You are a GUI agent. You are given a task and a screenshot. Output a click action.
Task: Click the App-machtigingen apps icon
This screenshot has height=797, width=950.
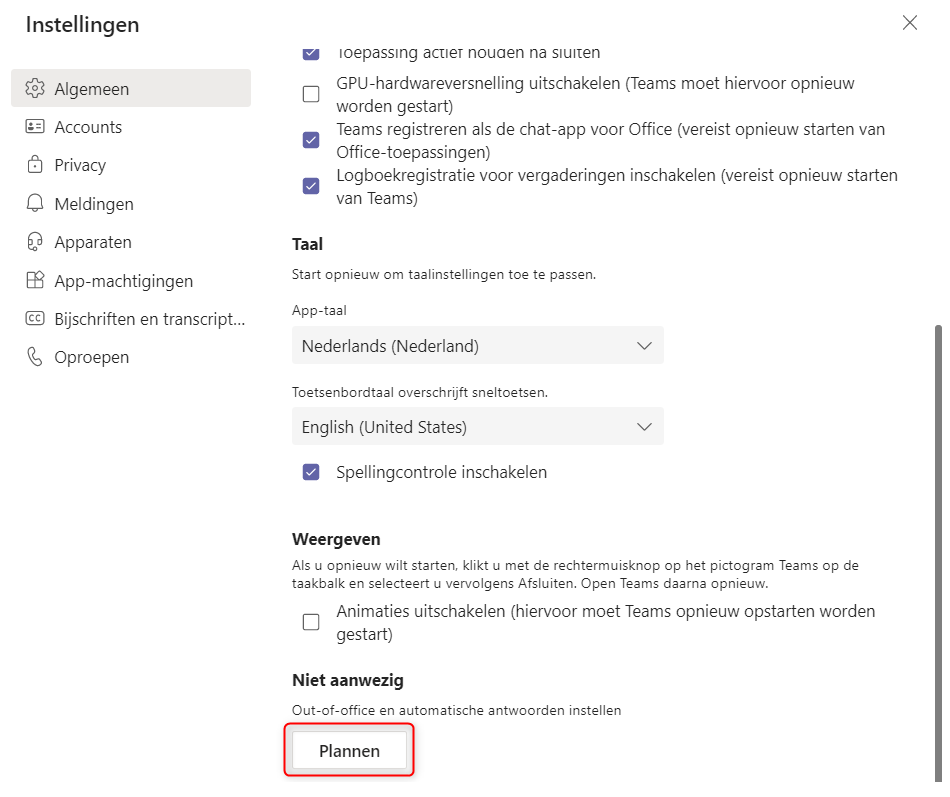[35, 280]
